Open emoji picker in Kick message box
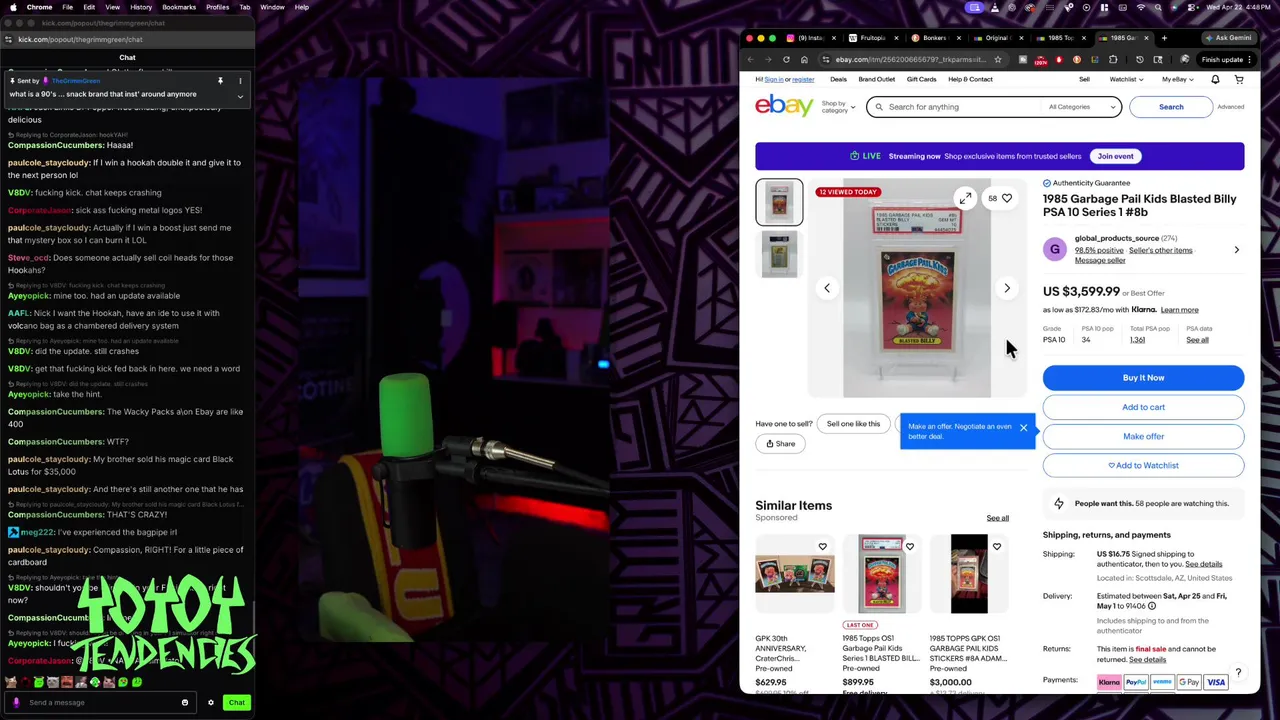 (x=185, y=702)
